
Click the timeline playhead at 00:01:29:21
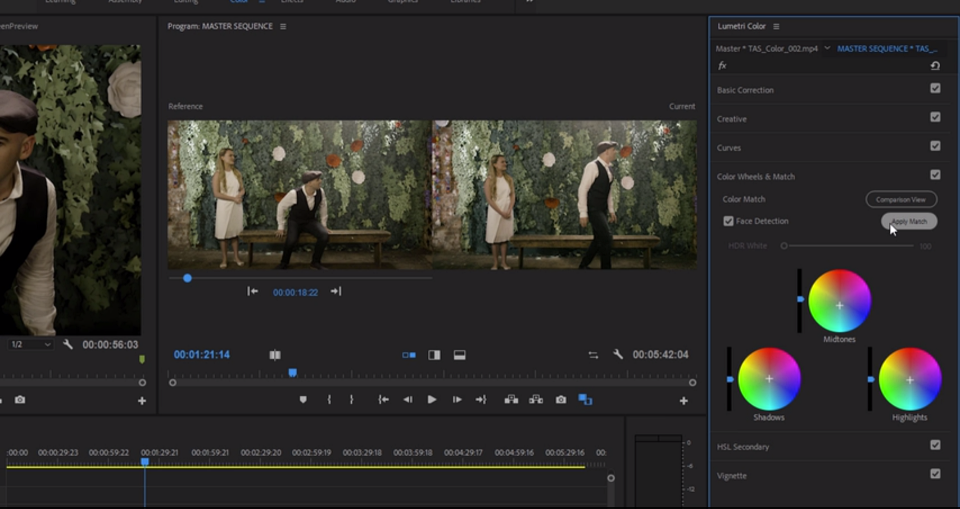pyautogui.click(x=145, y=462)
